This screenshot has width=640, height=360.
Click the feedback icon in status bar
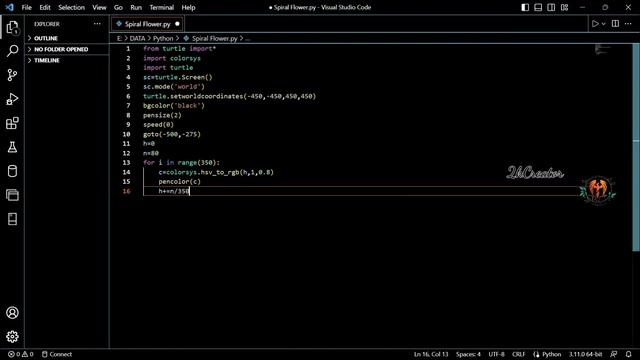[613, 354]
